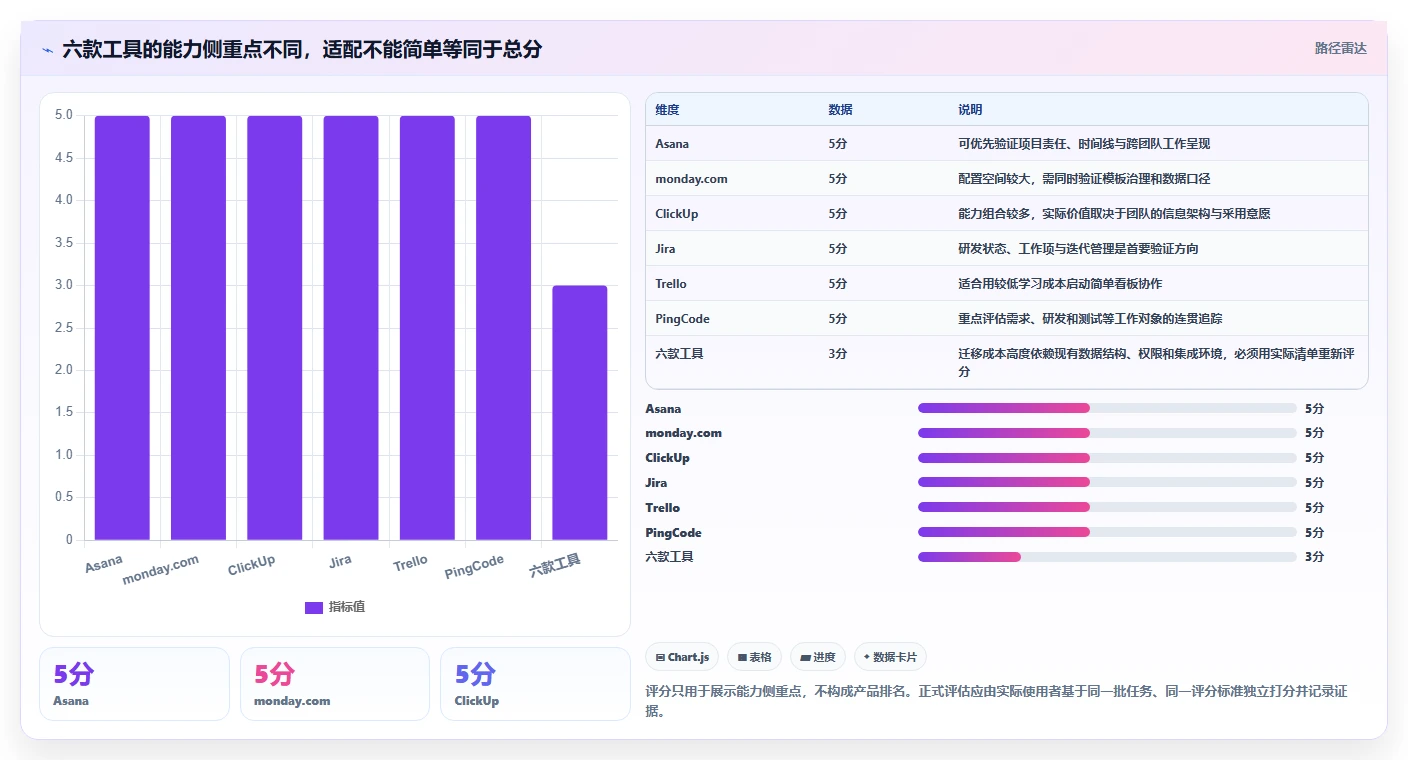Click the 六款工具 cell in the table
The image size is (1408, 760).
click(679, 354)
